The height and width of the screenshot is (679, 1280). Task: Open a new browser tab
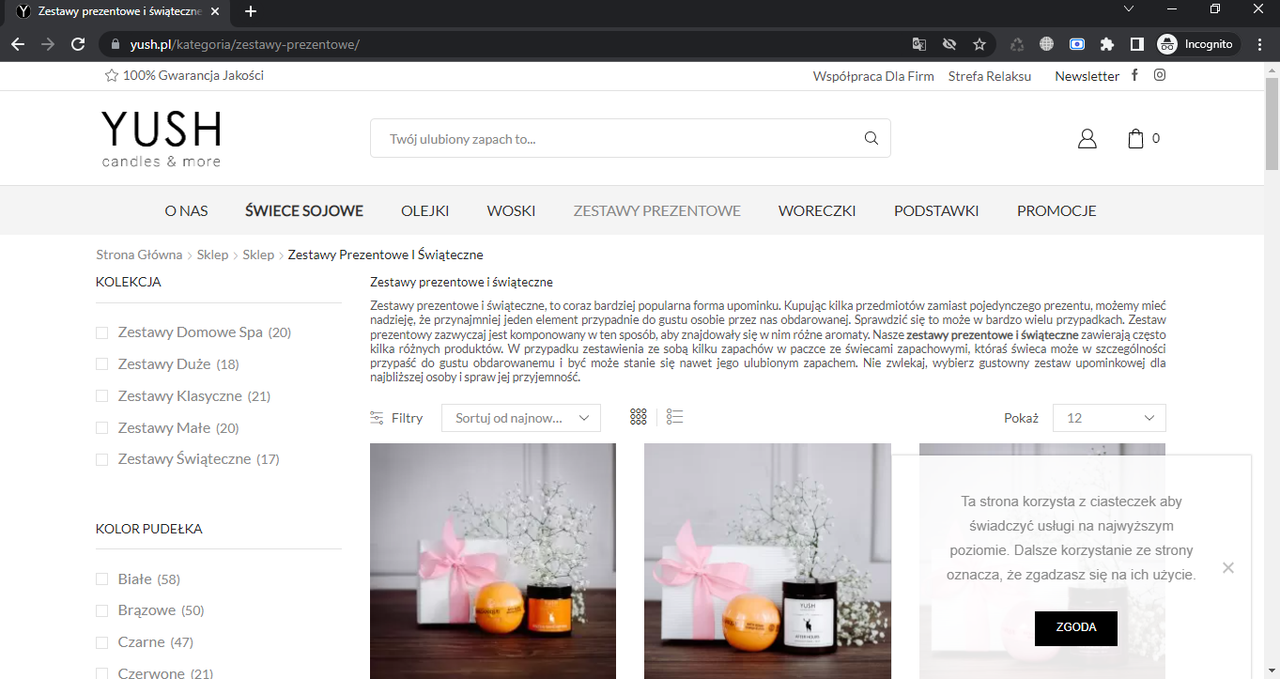tap(250, 11)
